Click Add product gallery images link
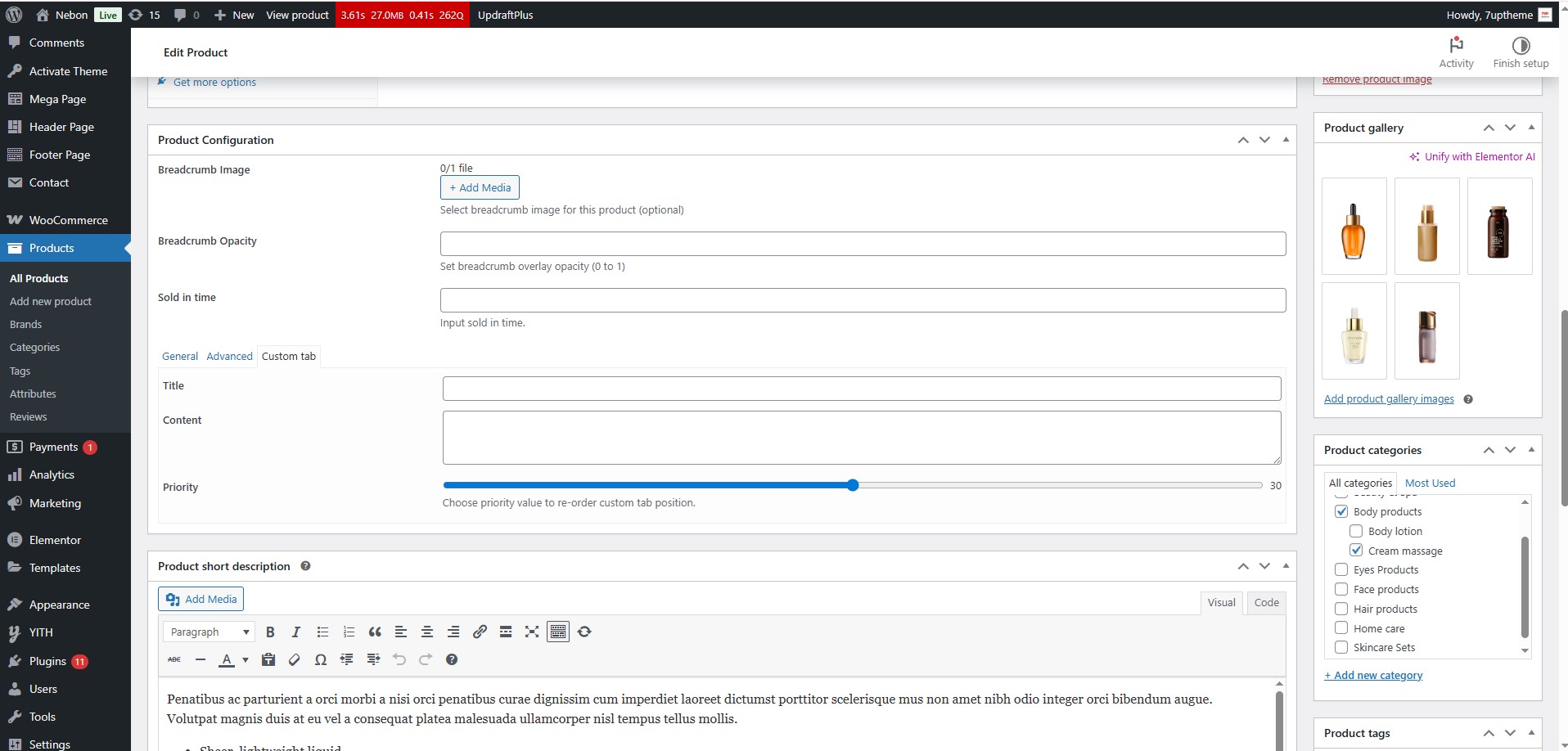The image size is (1568, 751). click(1389, 398)
